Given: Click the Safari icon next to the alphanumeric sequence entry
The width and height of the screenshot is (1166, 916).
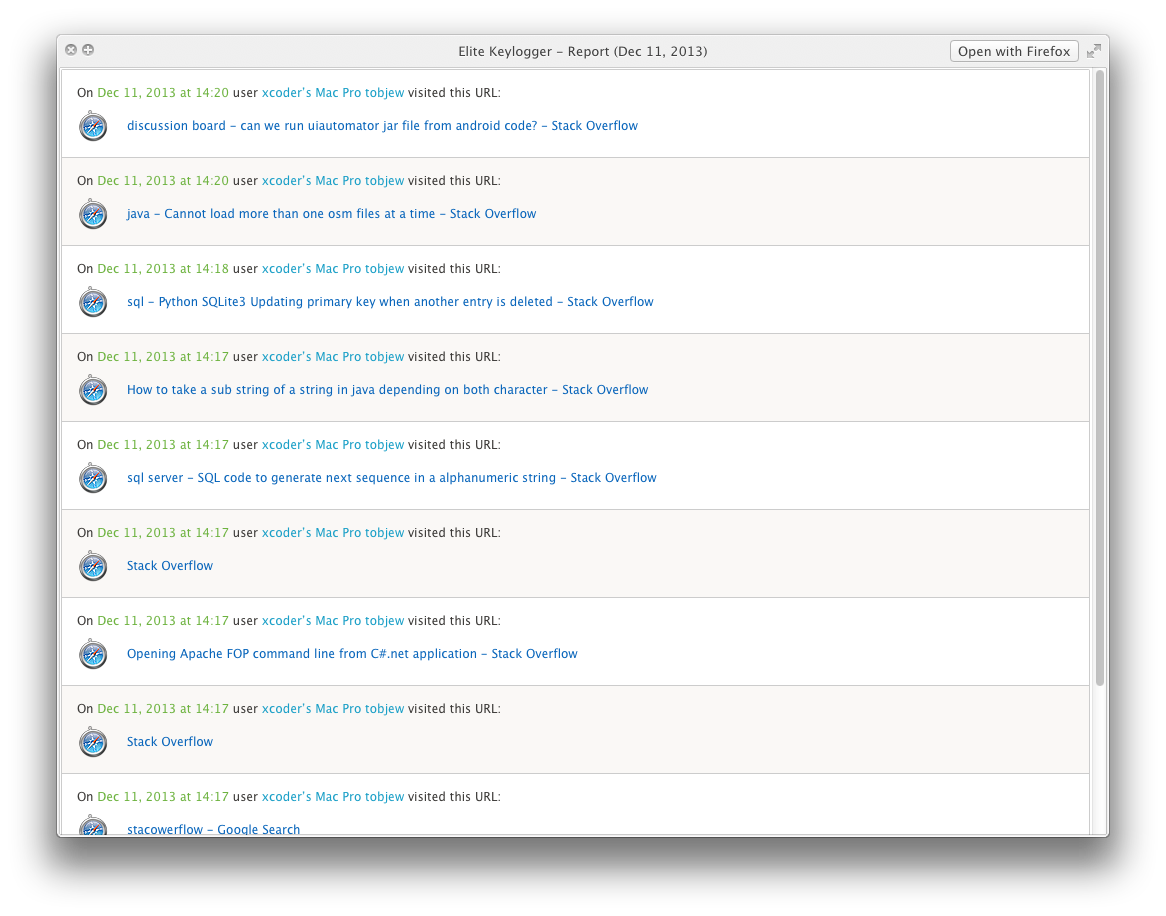Looking at the screenshot, I should 93,478.
